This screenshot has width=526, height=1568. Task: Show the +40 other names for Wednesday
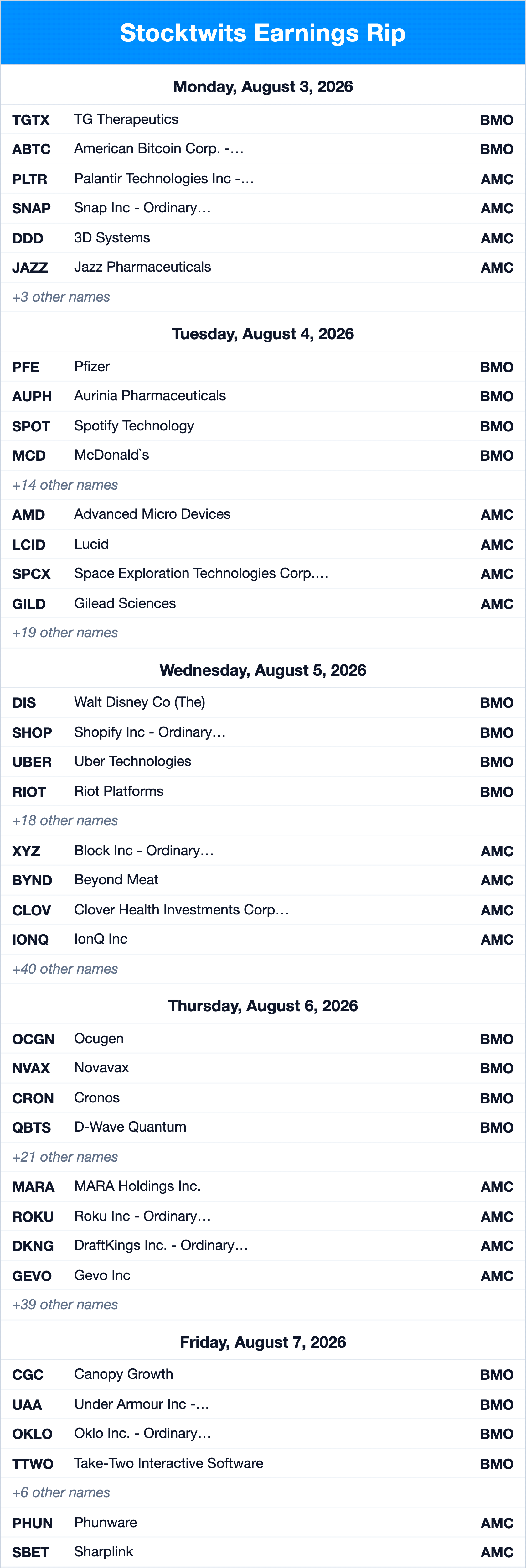coord(65,969)
